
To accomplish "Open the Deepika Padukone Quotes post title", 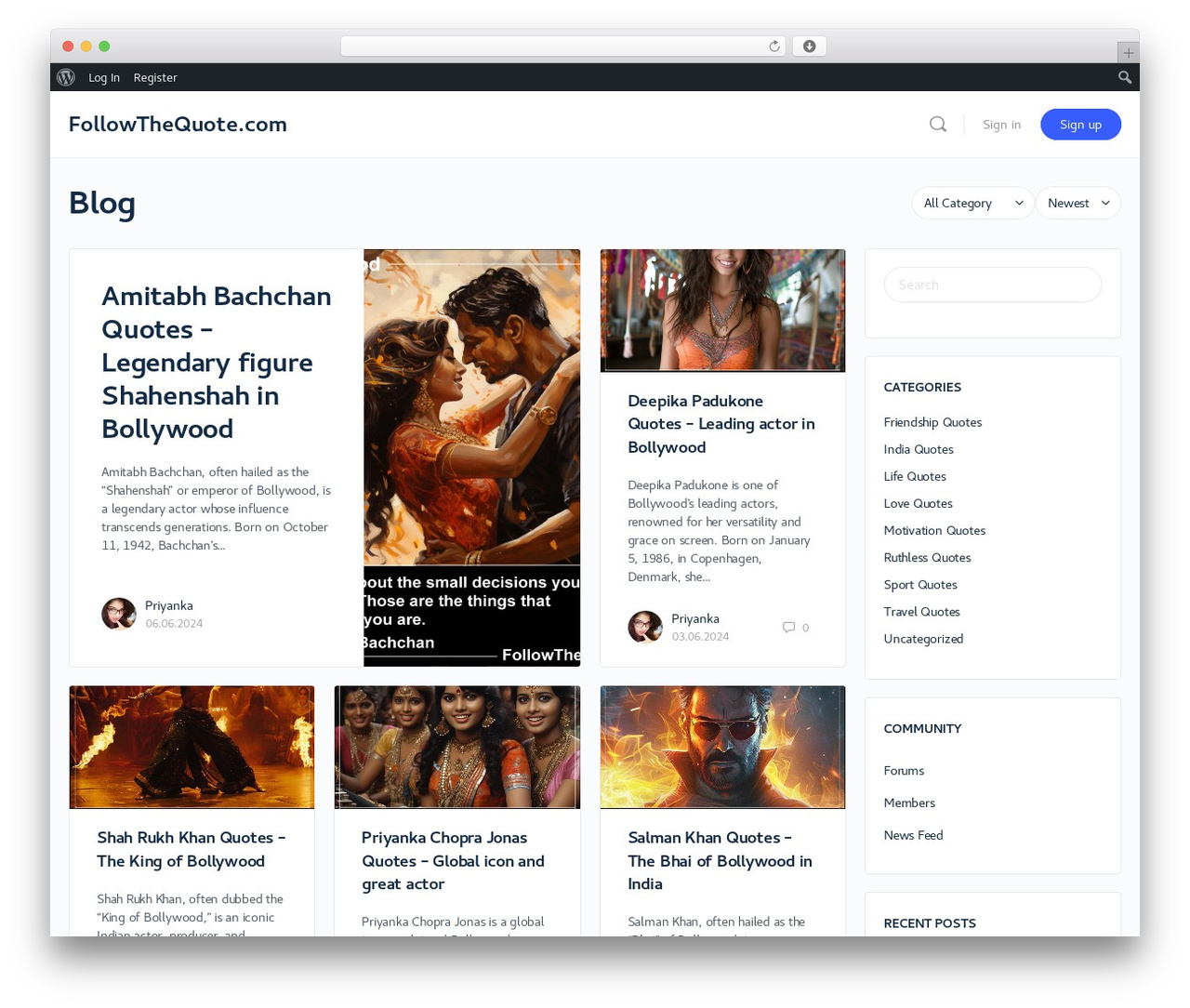I will [721, 424].
